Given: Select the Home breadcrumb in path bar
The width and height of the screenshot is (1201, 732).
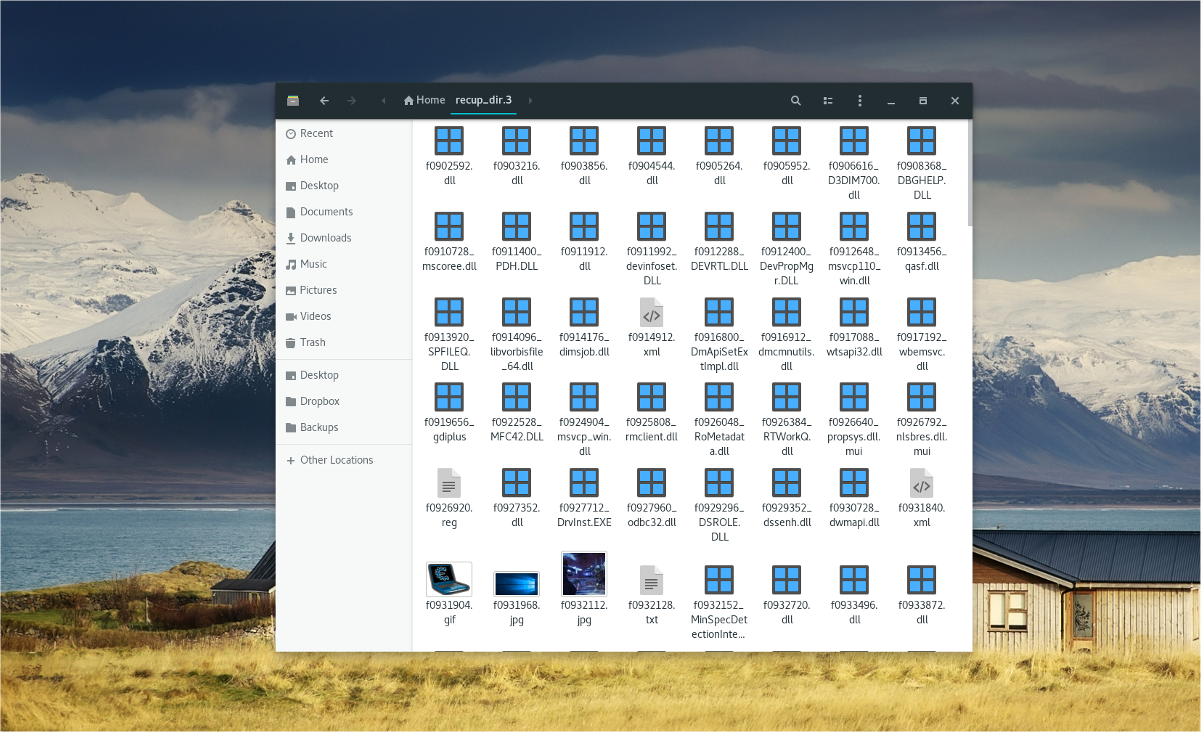Looking at the screenshot, I should click(424, 100).
